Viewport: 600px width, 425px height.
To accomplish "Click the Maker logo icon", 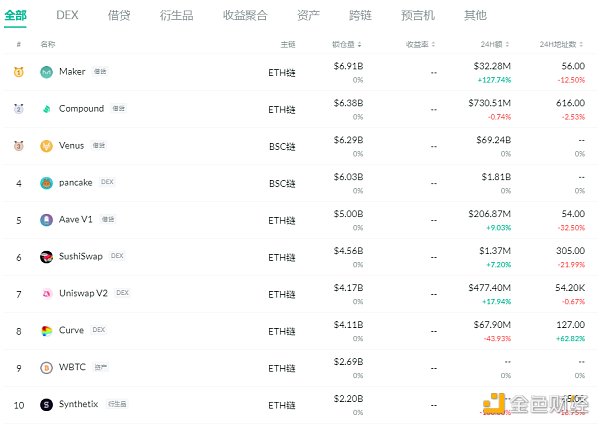I will (47, 72).
